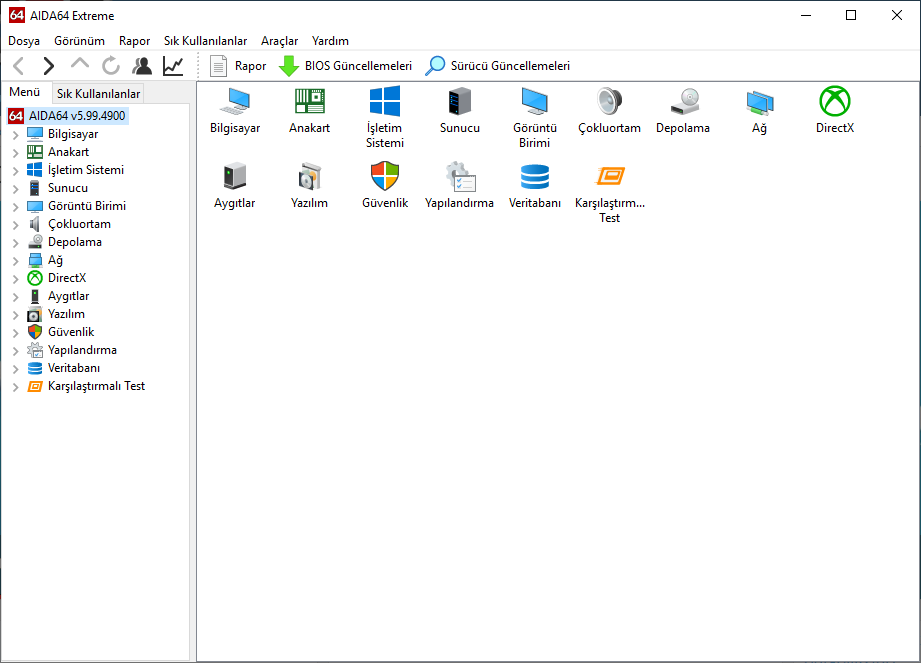Open the Sık Kullanılanlar menu in menu bar
This screenshot has width=921, height=663.
206,41
